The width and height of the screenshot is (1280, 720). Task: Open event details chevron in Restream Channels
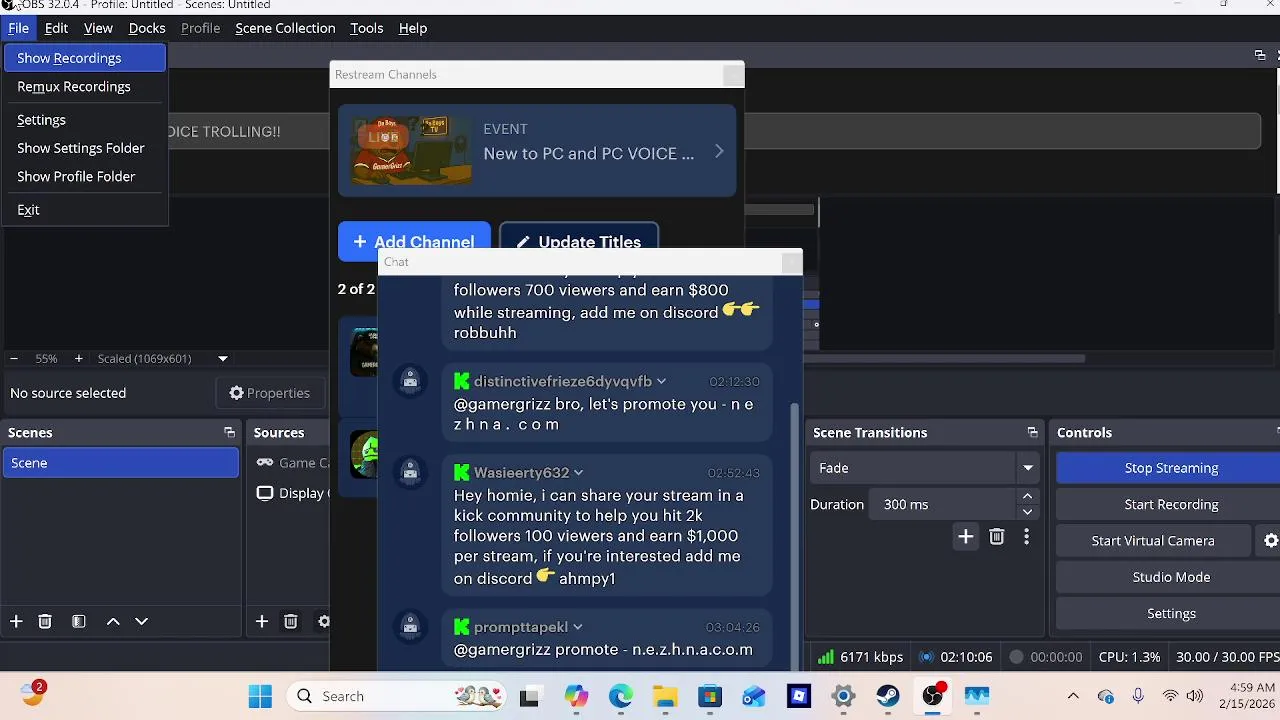coord(718,151)
